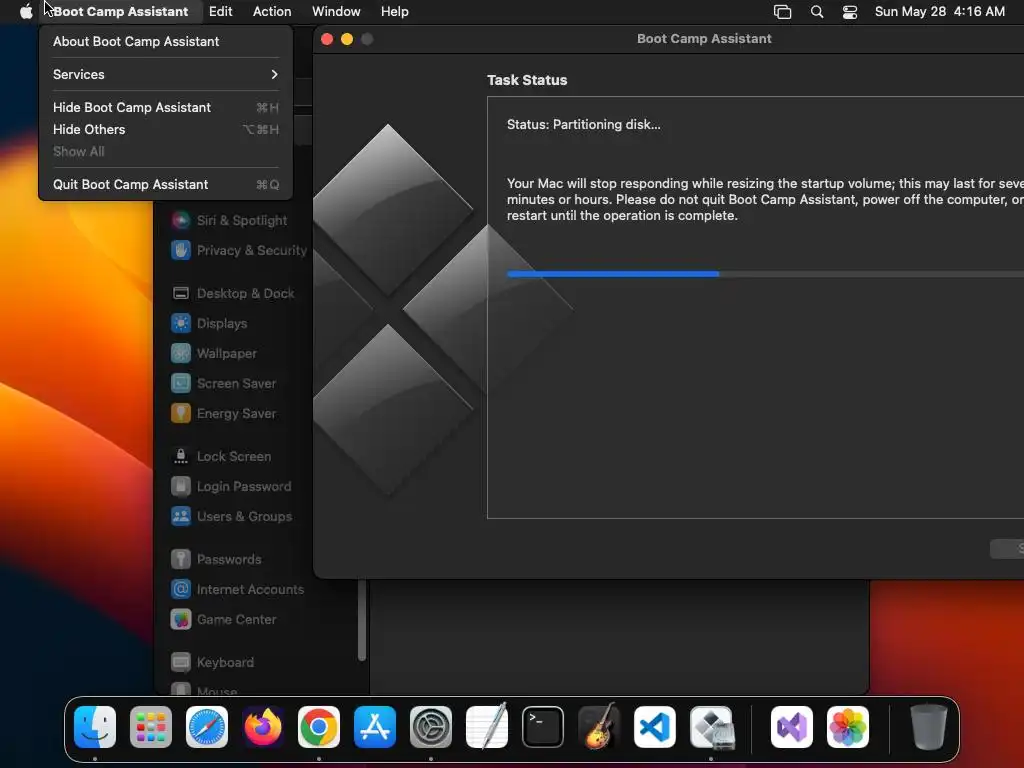
Task: Open the Trash in the Dock
Action: pyautogui.click(x=929, y=727)
